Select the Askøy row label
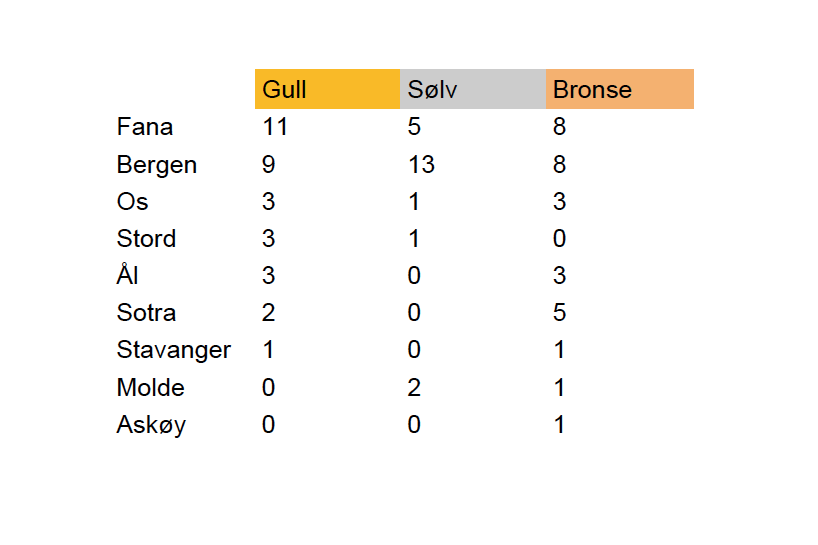Viewport: 818px width, 545px height. point(151,425)
